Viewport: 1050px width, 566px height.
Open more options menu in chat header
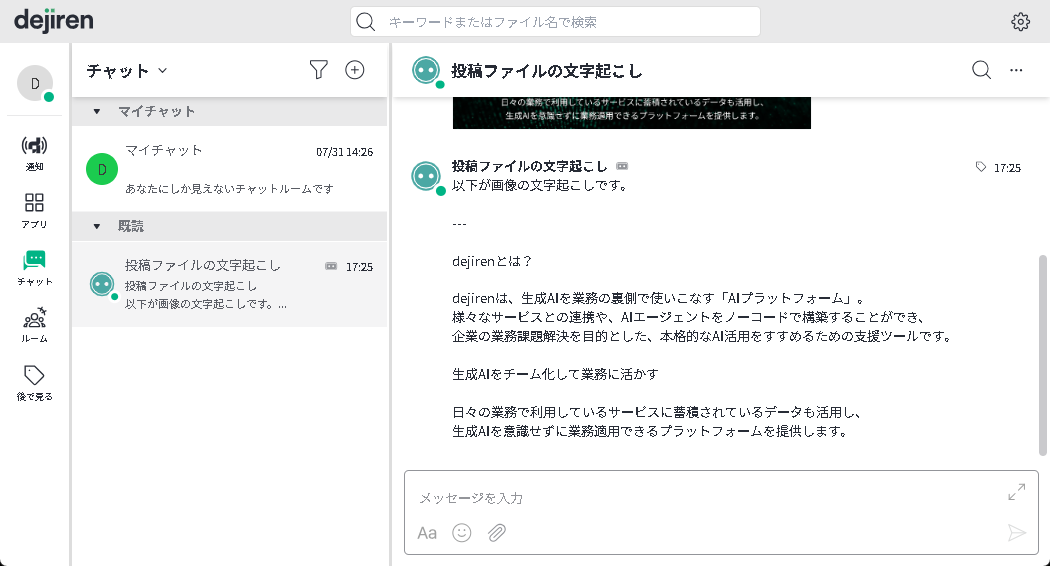pos(1016,70)
